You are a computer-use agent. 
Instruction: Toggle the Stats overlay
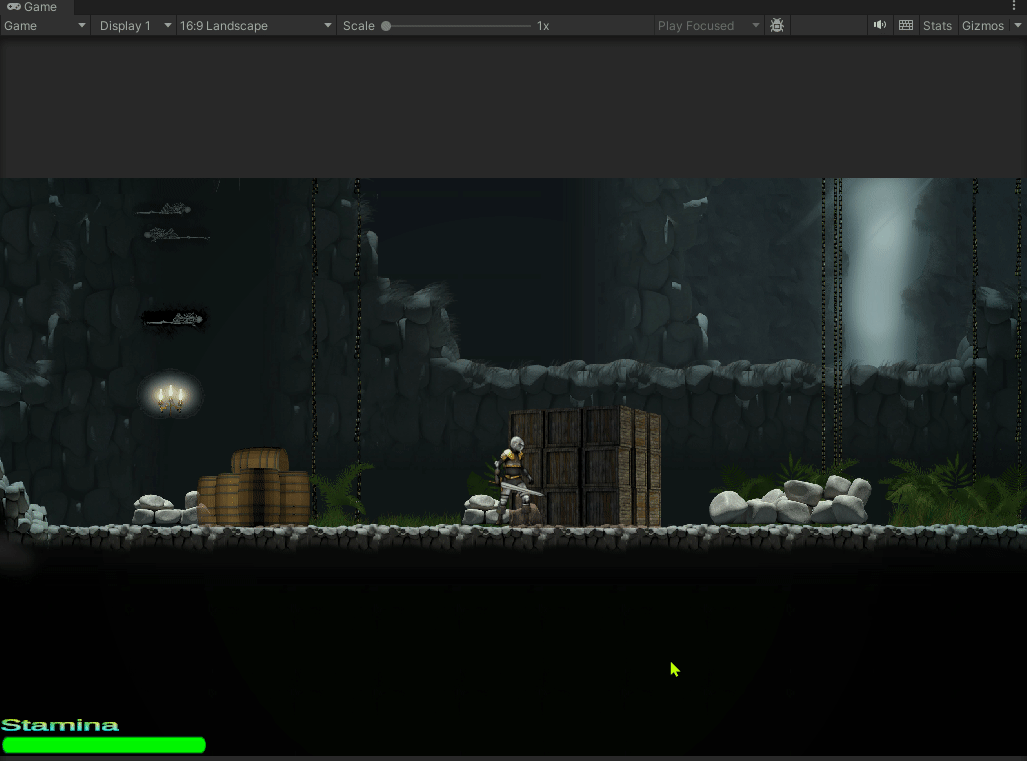[x=937, y=25]
